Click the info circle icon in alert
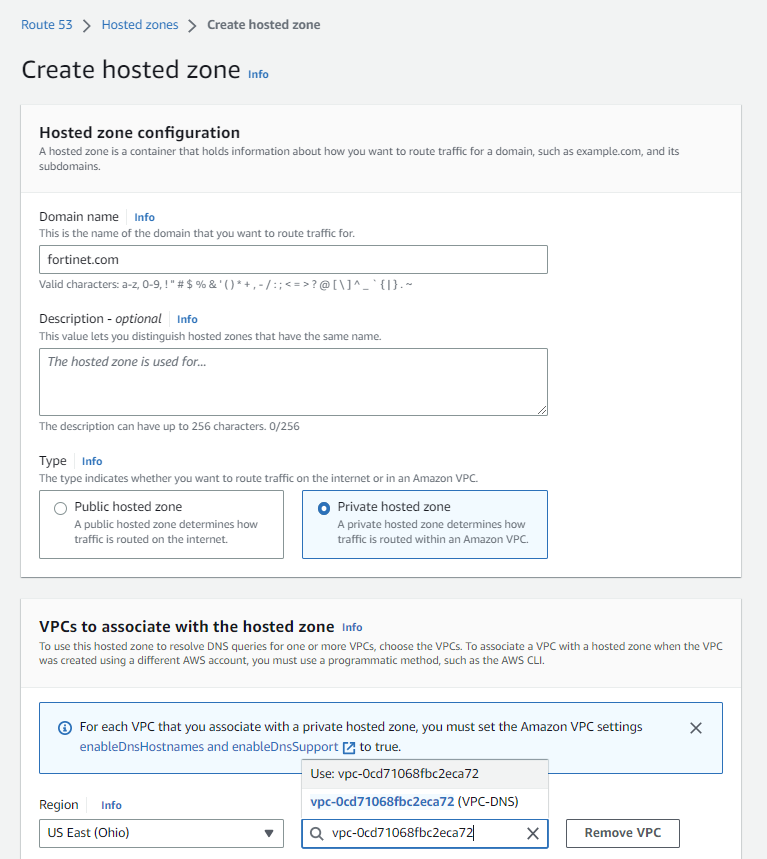This screenshot has width=767, height=859. [65, 728]
